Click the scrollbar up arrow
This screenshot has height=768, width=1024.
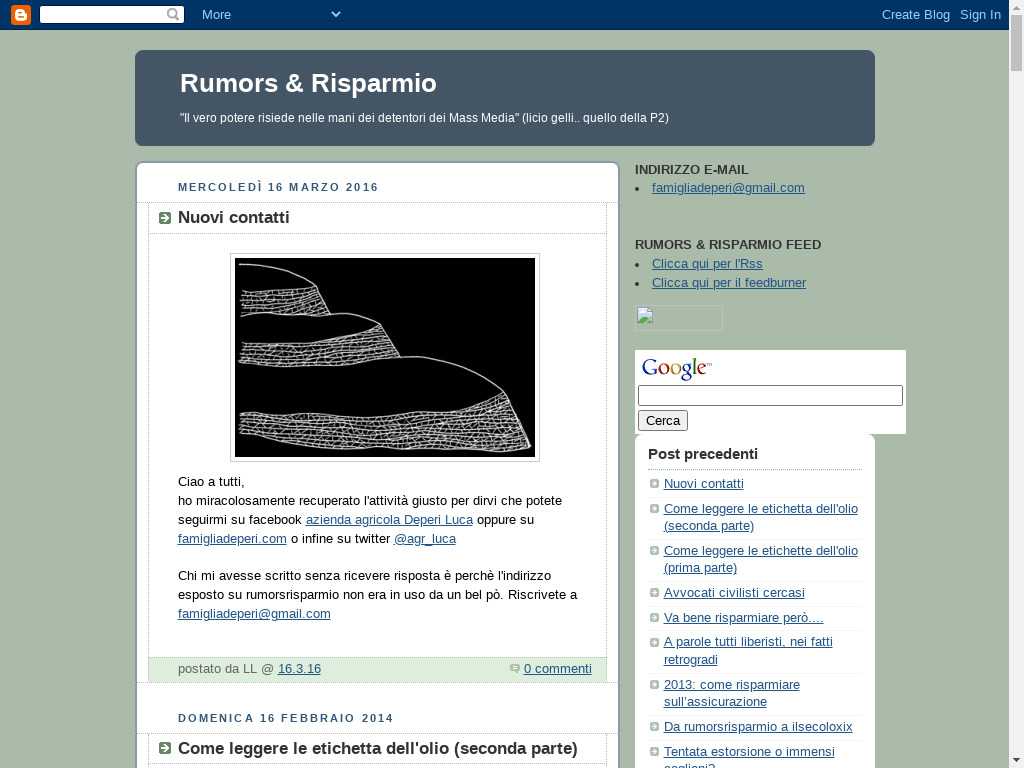[1016, 8]
